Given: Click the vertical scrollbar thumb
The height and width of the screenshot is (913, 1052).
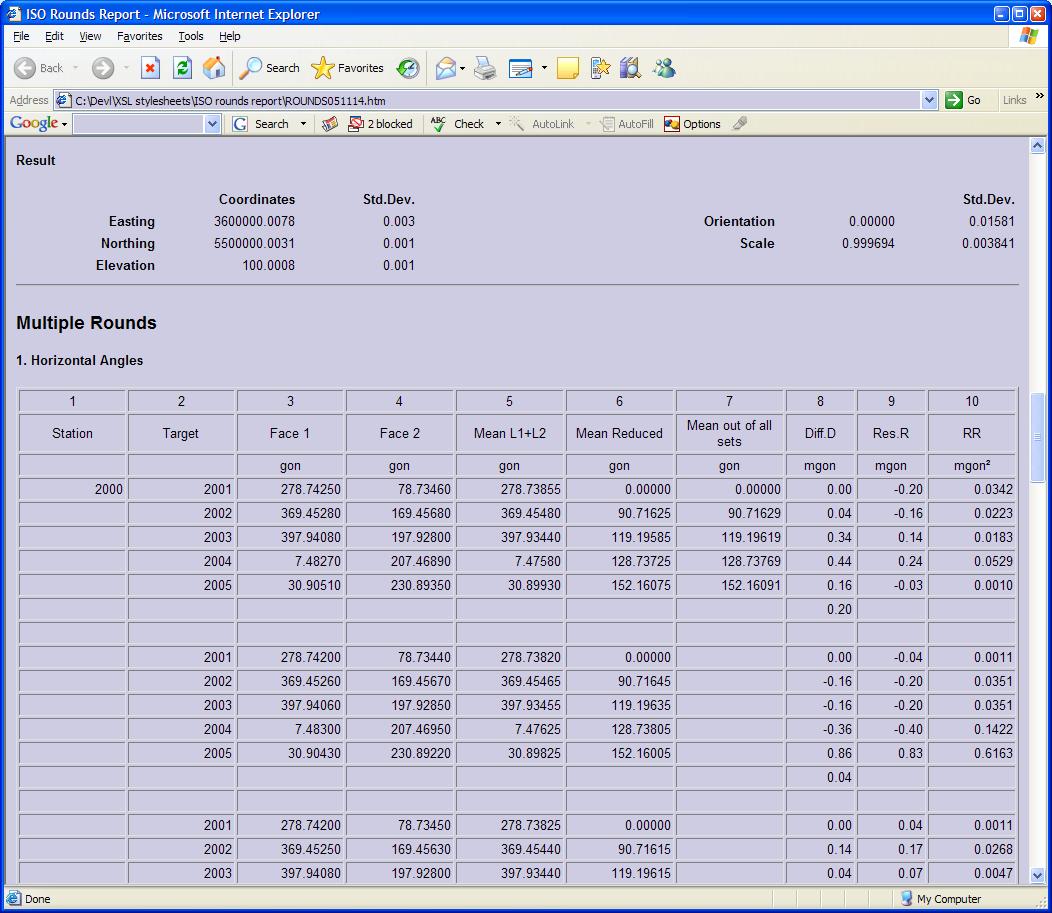Looking at the screenshot, I should click(x=1037, y=435).
